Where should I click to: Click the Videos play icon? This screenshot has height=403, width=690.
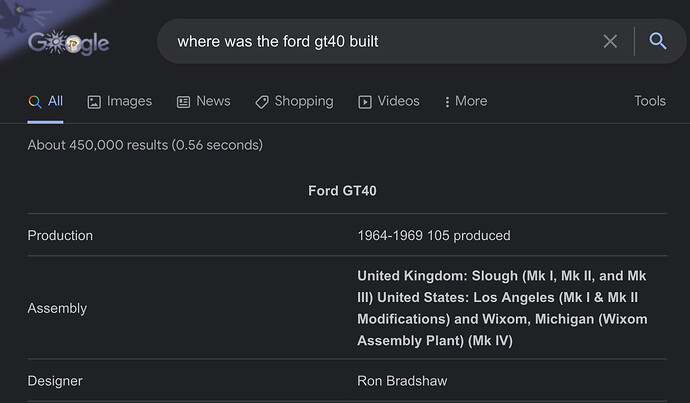365,101
